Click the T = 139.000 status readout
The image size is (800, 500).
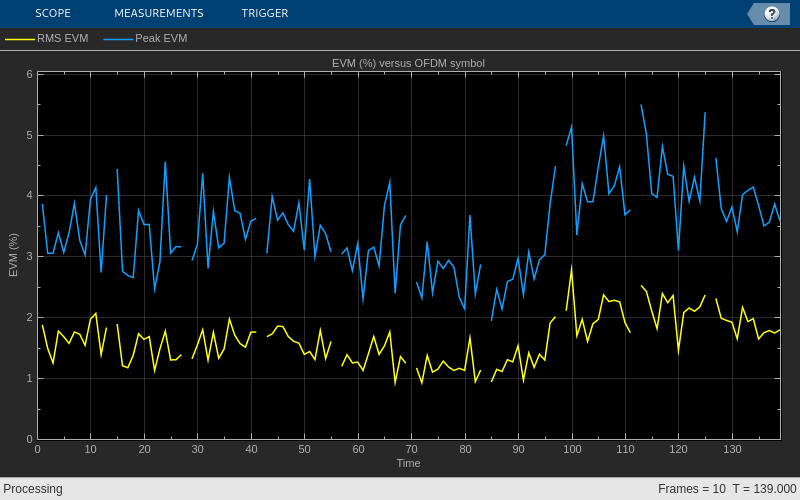764,489
